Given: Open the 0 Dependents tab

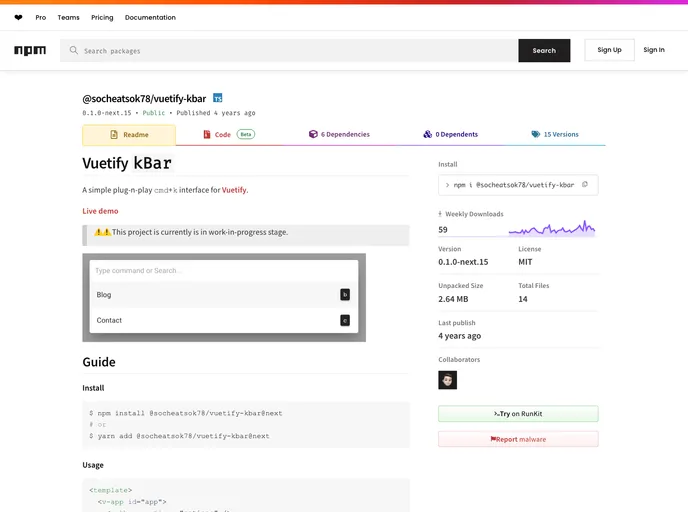Looking at the screenshot, I should (451, 134).
